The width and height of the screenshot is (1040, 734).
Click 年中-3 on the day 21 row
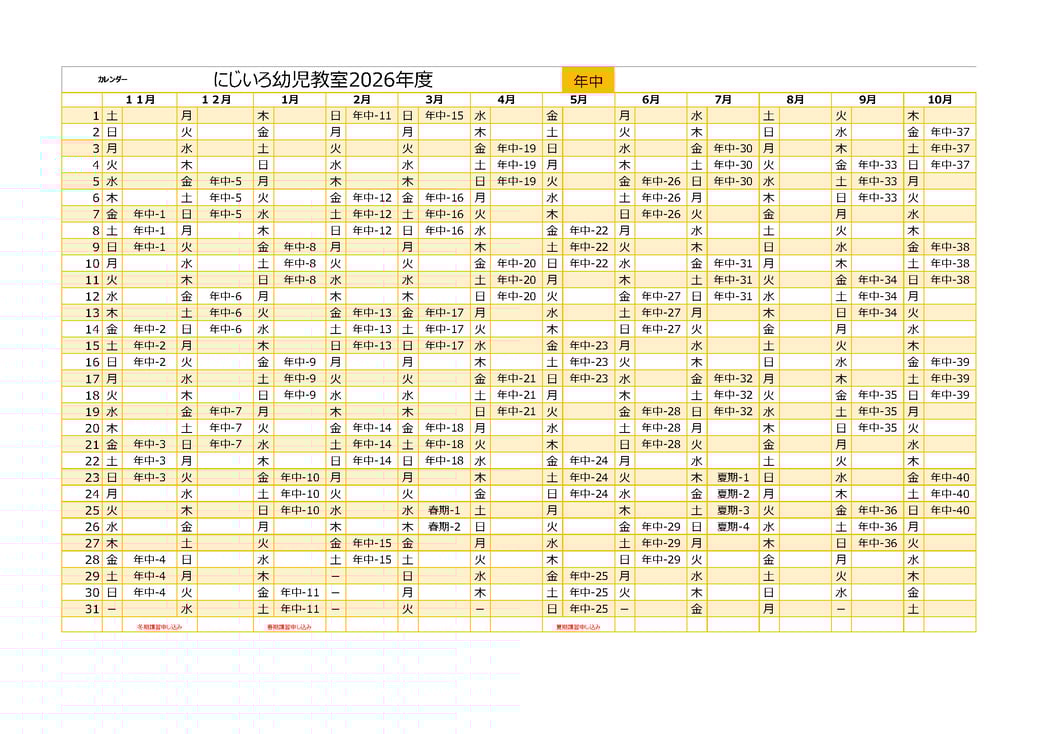tap(149, 444)
